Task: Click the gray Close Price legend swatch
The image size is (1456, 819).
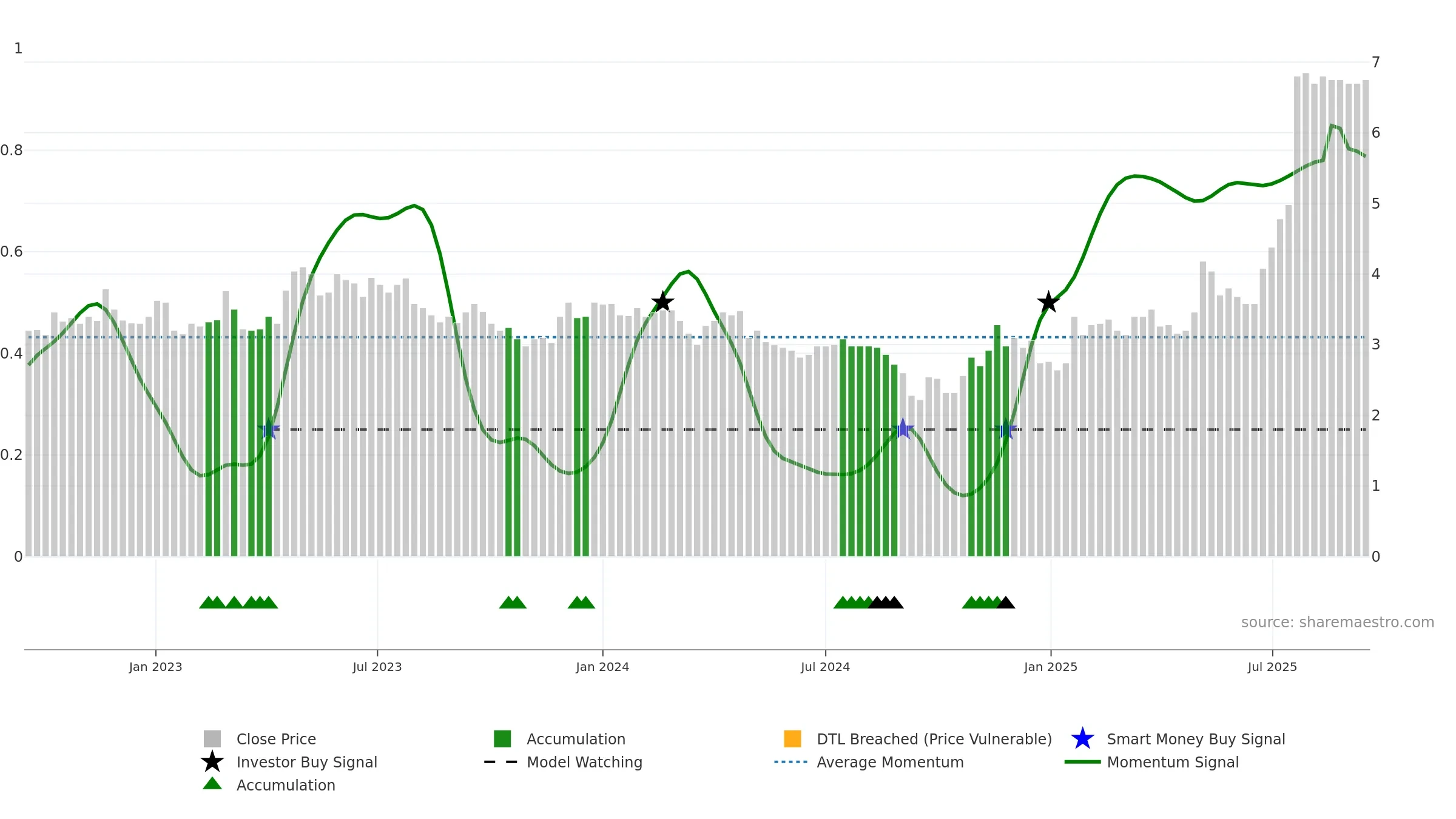Action: (x=212, y=738)
